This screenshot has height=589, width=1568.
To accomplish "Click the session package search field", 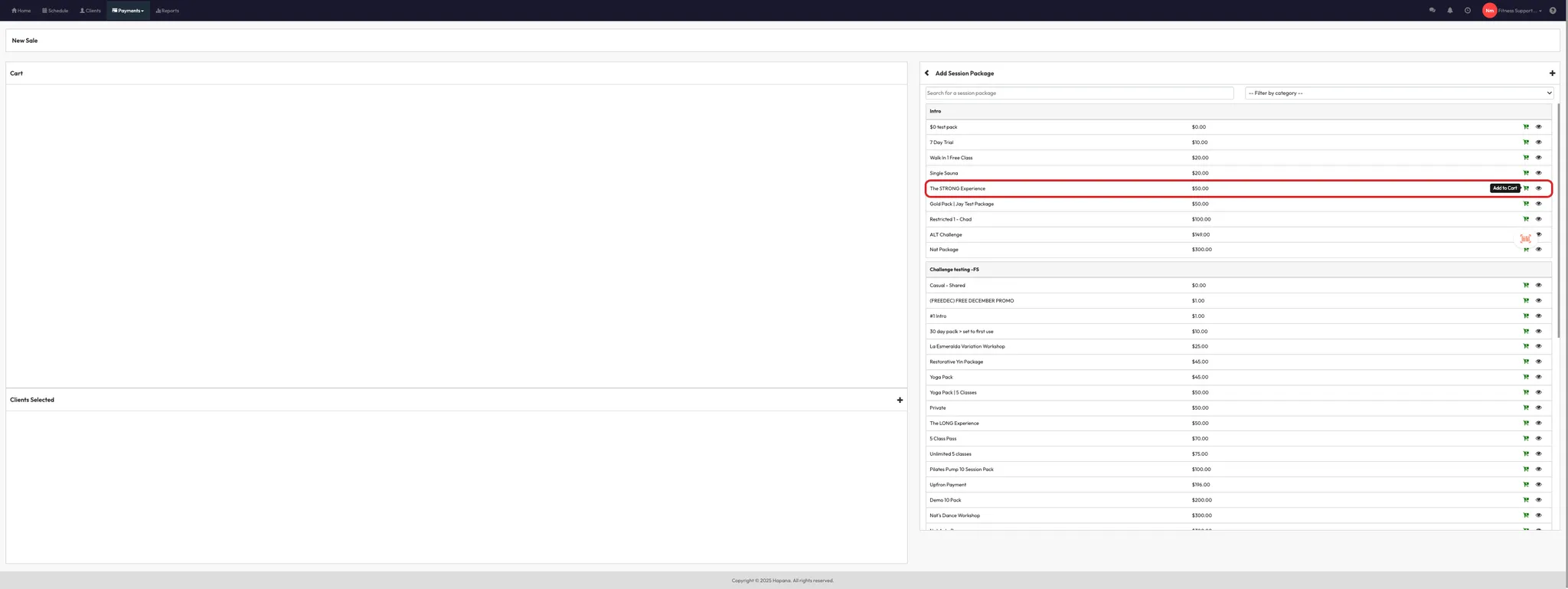I will coord(1079,93).
